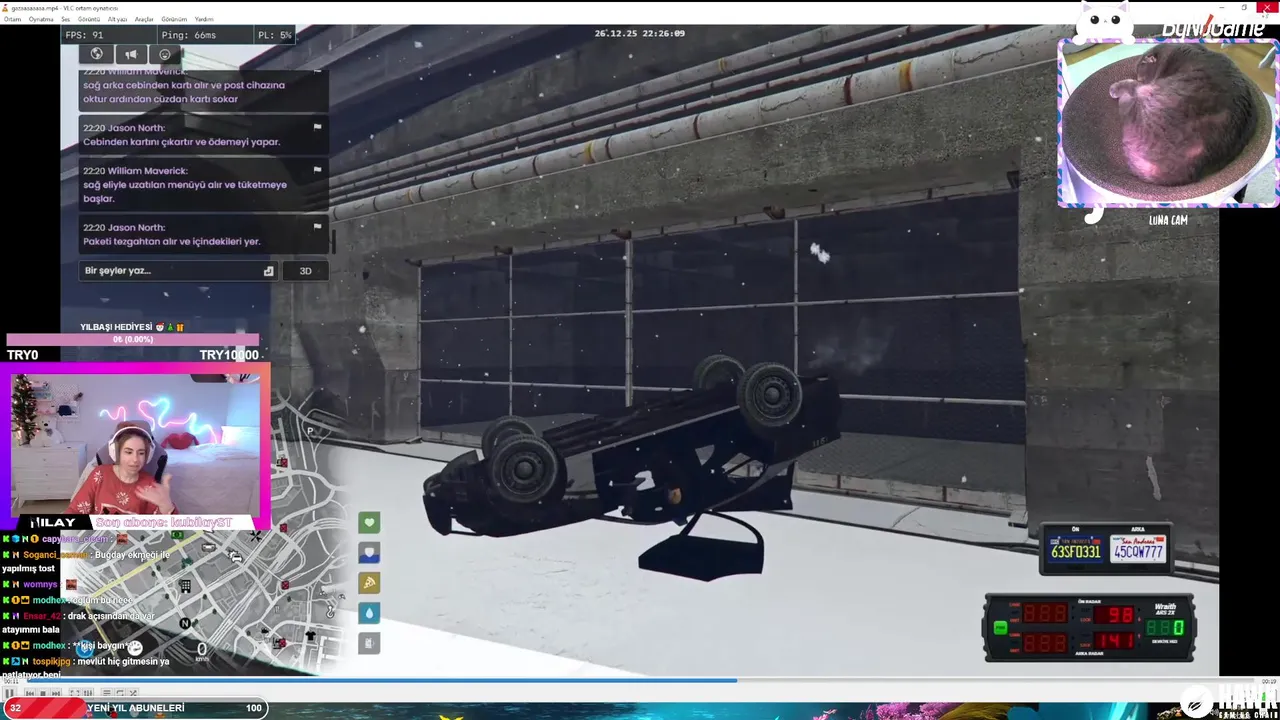Open the Oynatma menu
The height and width of the screenshot is (720, 1280).
point(41,19)
